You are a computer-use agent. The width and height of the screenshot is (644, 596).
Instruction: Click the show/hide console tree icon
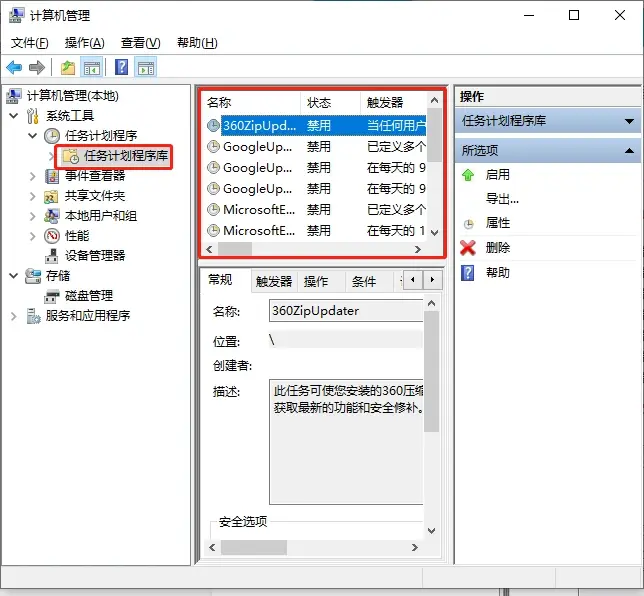click(x=92, y=68)
